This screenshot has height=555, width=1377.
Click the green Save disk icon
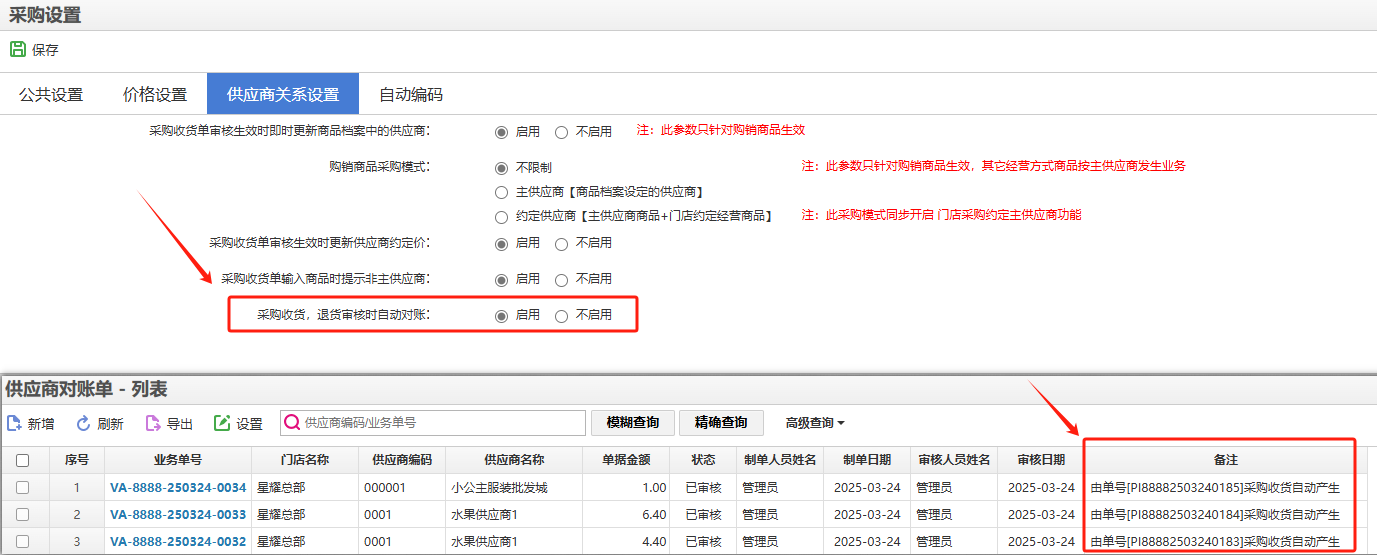tap(18, 49)
